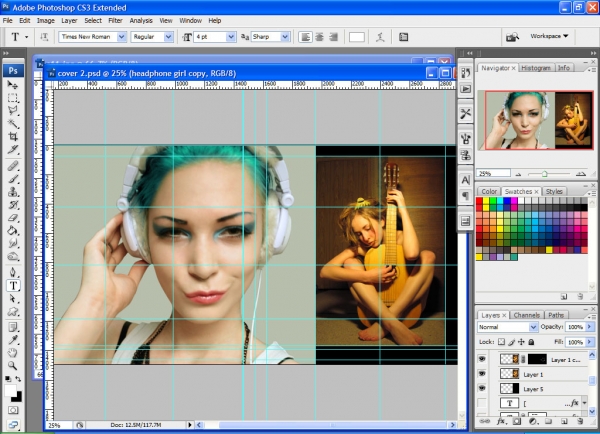Open the anti-aliasing Sharp dropdown
Image resolution: width=600 pixels, height=434 pixels.
pos(285,37)
